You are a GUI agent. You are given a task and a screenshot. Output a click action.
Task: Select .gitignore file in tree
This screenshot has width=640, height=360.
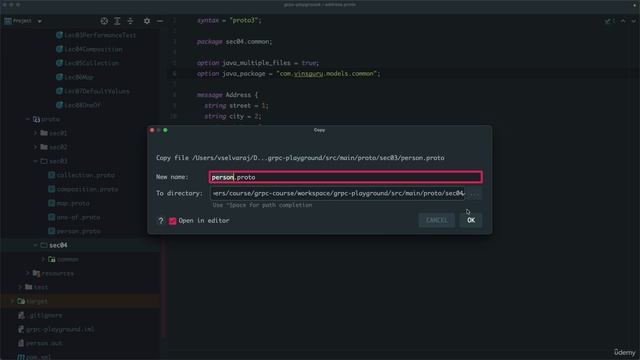pyautogui.click(x=45, y=316)
